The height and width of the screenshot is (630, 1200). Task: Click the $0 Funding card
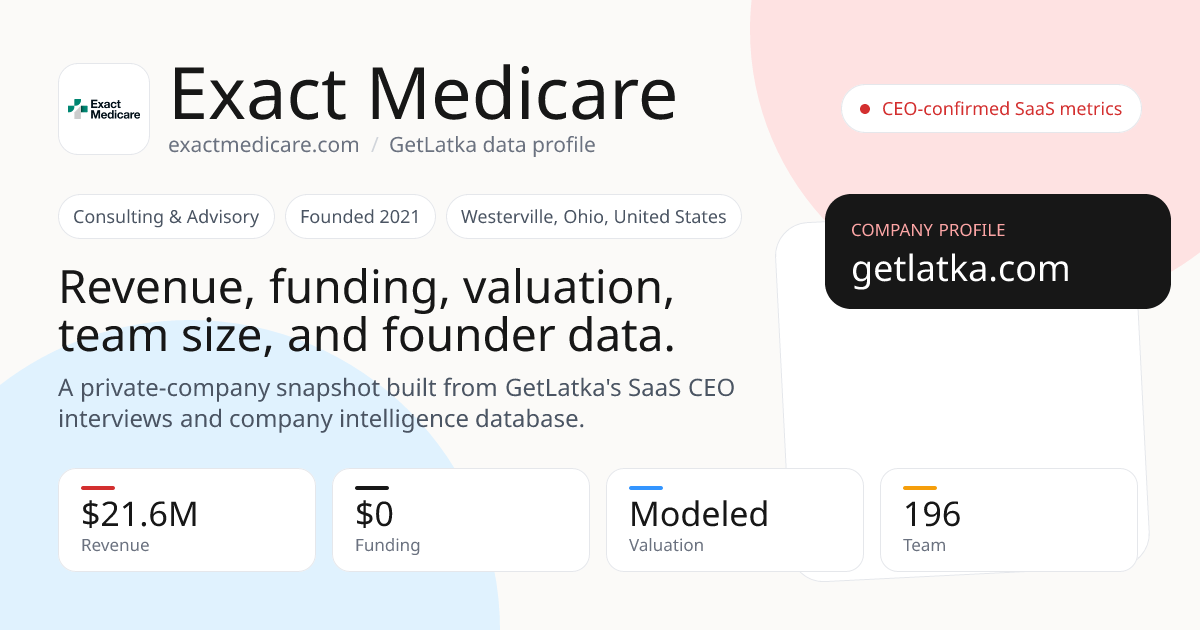(x=461, y=520)
